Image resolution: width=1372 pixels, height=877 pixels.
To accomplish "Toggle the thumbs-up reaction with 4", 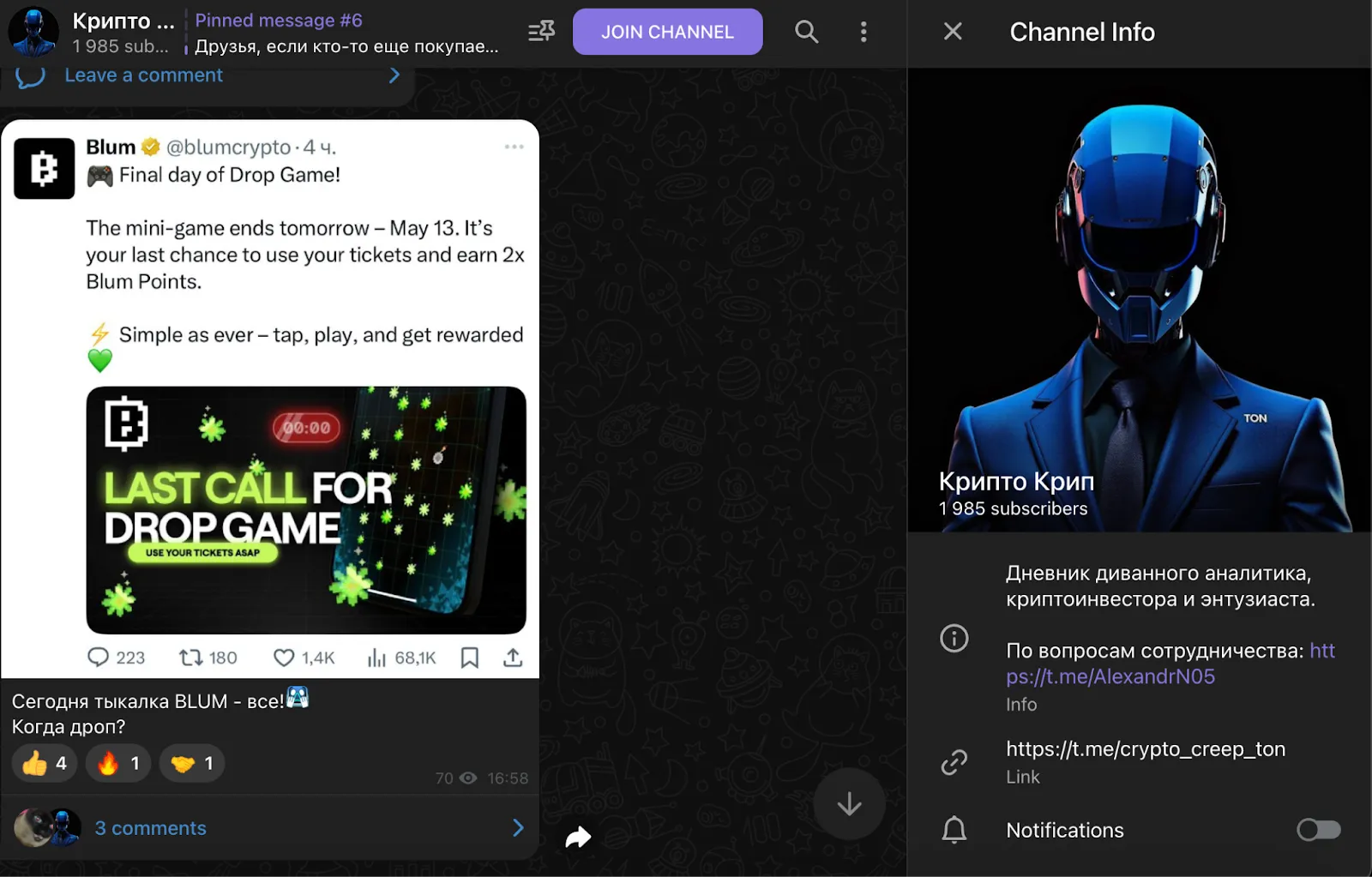I will click(x=45, y=763).
